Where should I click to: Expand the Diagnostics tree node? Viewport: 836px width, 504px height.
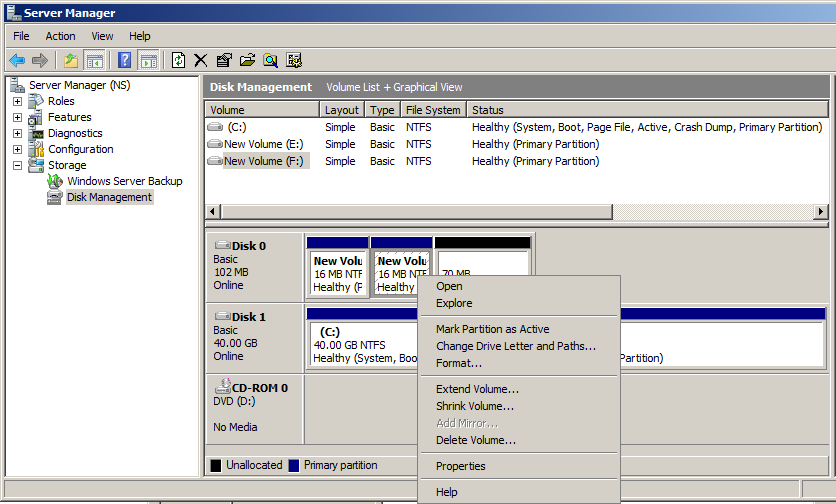coord(17,133)
